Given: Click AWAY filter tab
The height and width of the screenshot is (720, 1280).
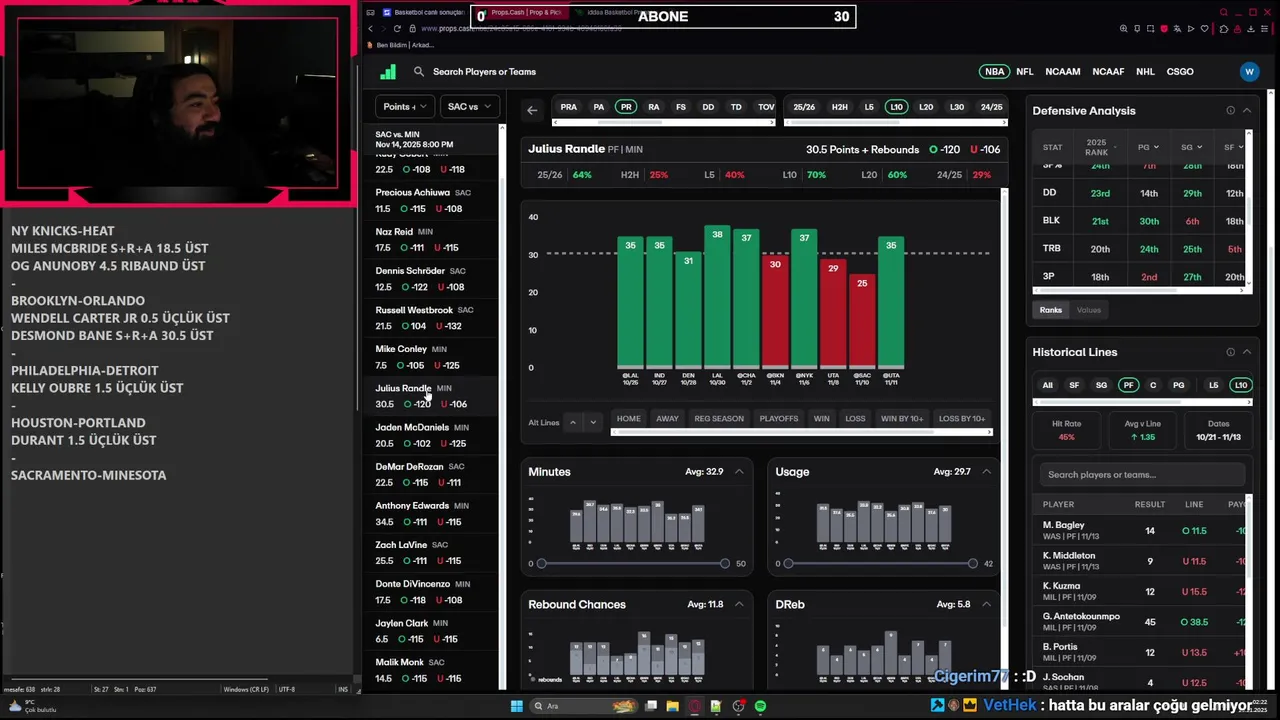Looking at the screenshot, I should (x=667, y=418).
